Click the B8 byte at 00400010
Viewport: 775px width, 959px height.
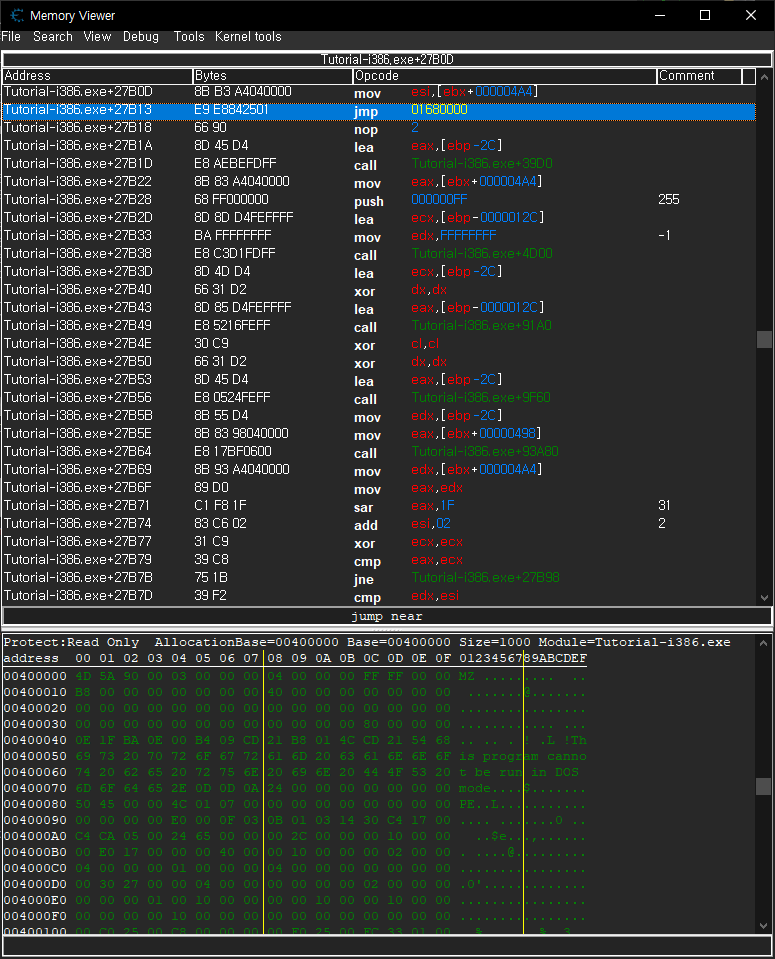coord(83,692)
